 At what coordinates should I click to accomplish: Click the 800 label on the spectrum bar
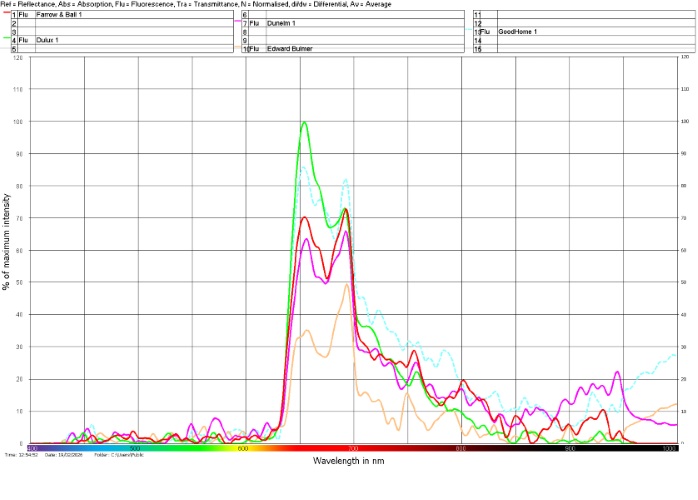tap(461, 448)
